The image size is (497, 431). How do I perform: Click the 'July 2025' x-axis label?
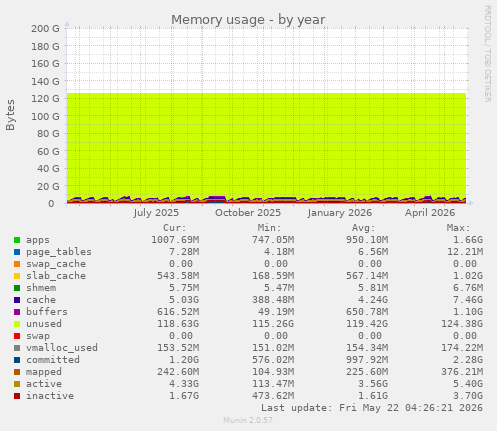tap(156, 213)
